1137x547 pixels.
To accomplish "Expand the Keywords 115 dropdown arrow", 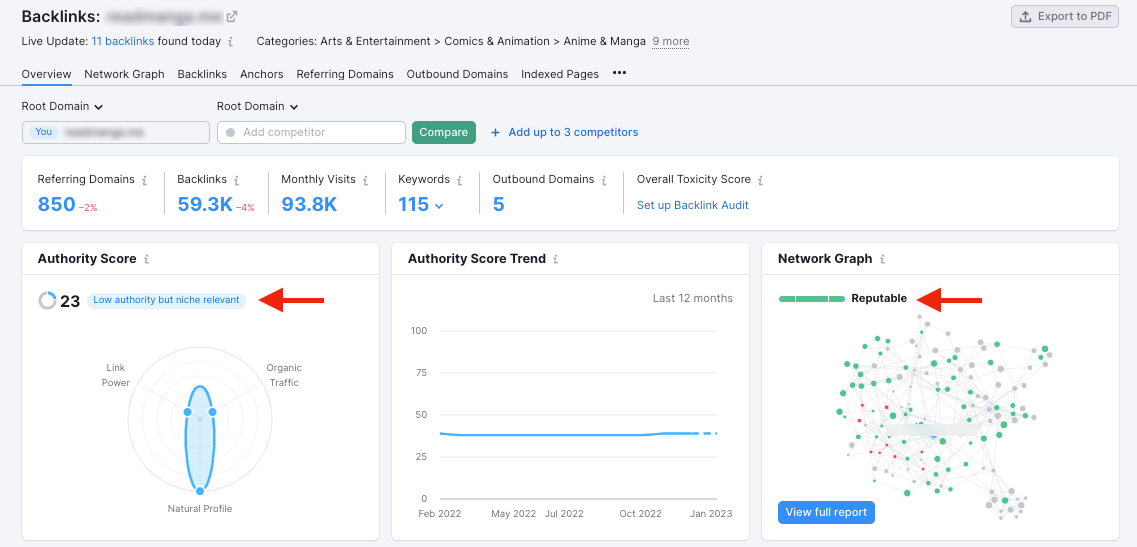I will 439,205.
